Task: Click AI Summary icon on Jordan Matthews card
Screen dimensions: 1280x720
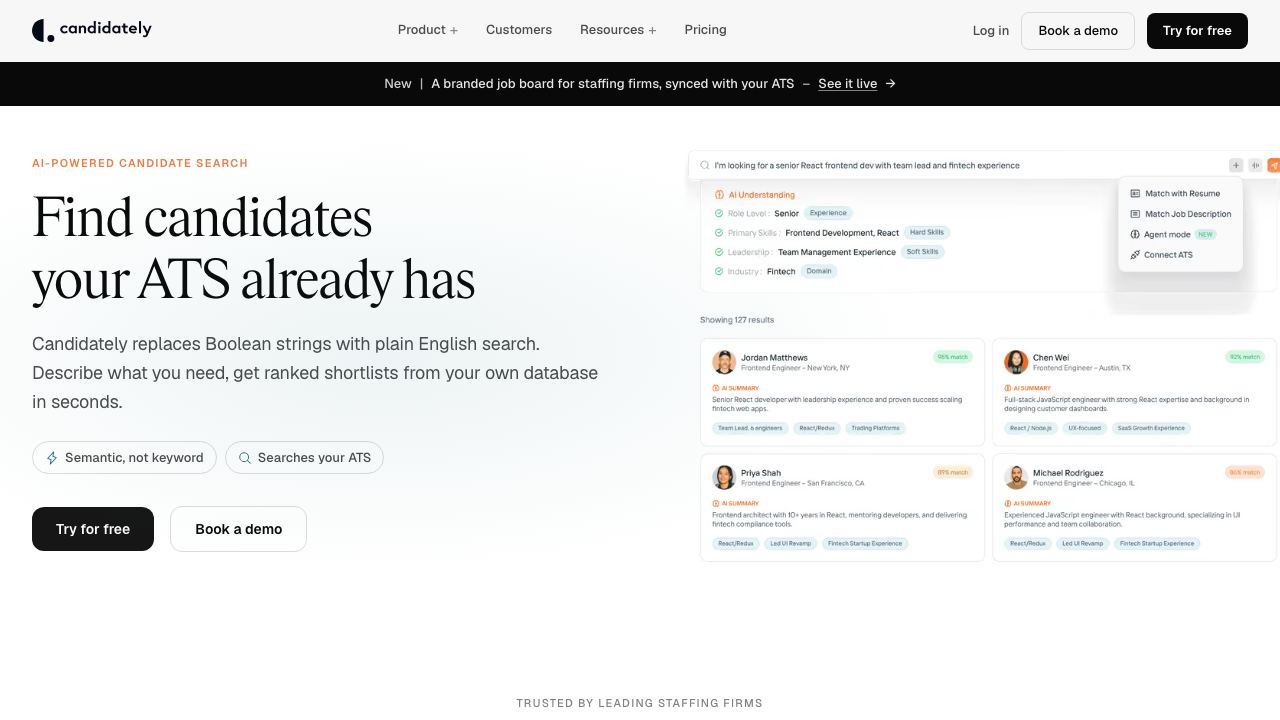Action: tap(715, 388)
